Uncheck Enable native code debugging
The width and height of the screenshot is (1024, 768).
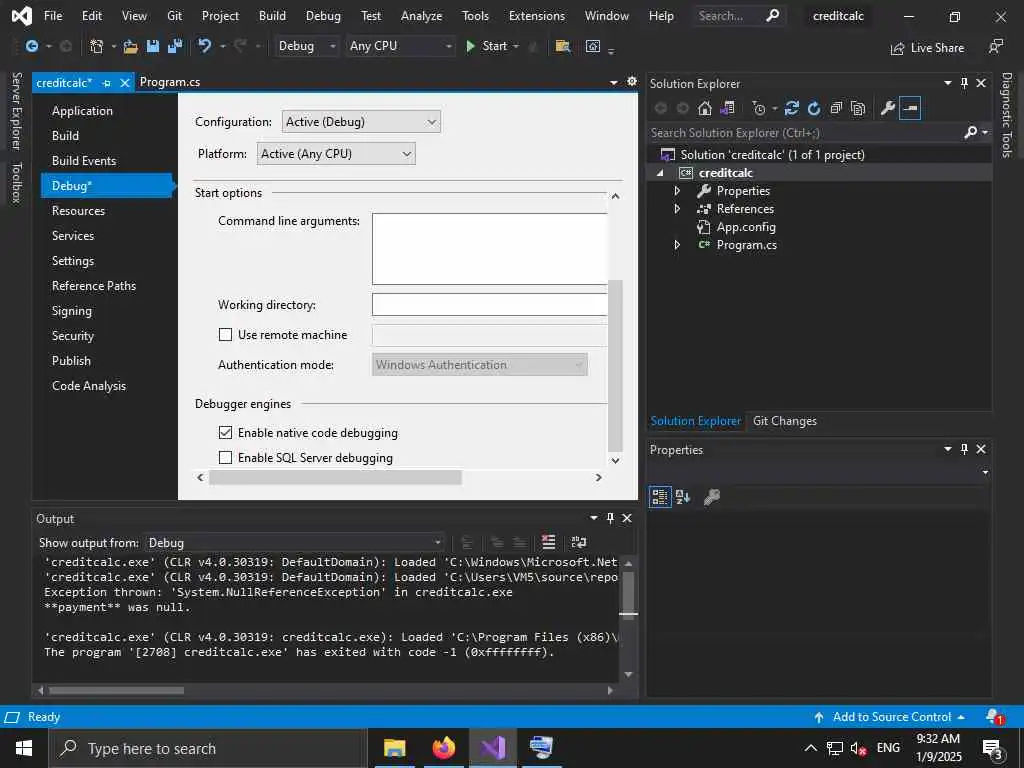(x=225, y=432)
